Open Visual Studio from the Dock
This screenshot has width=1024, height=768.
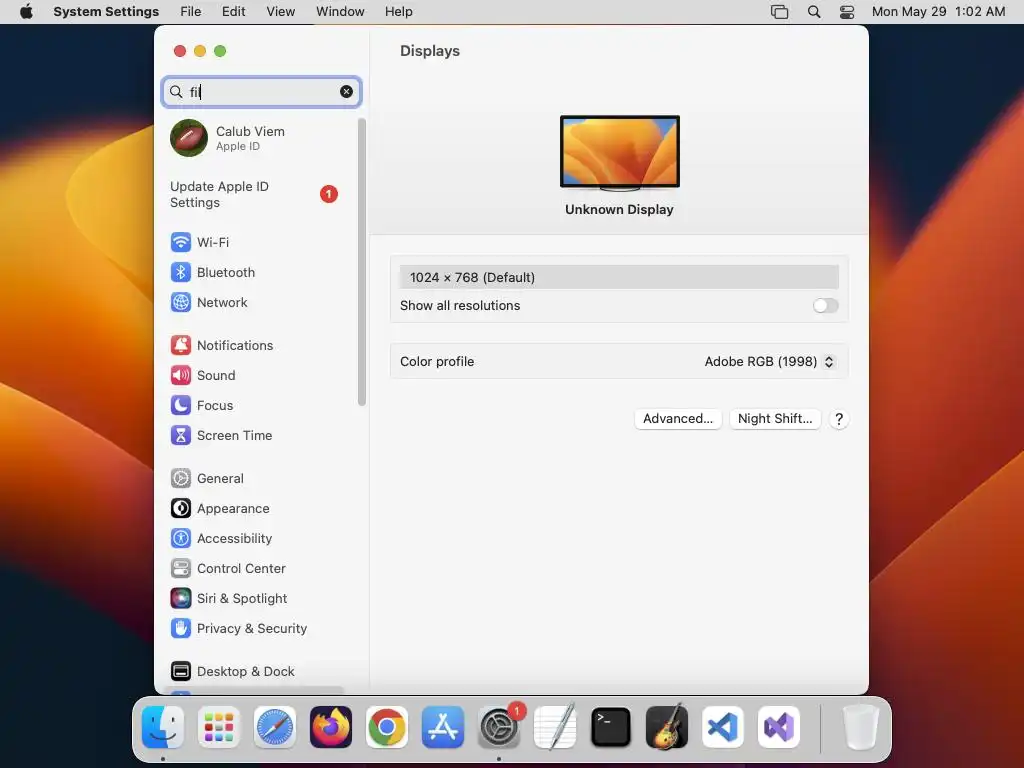pos(779,727)
